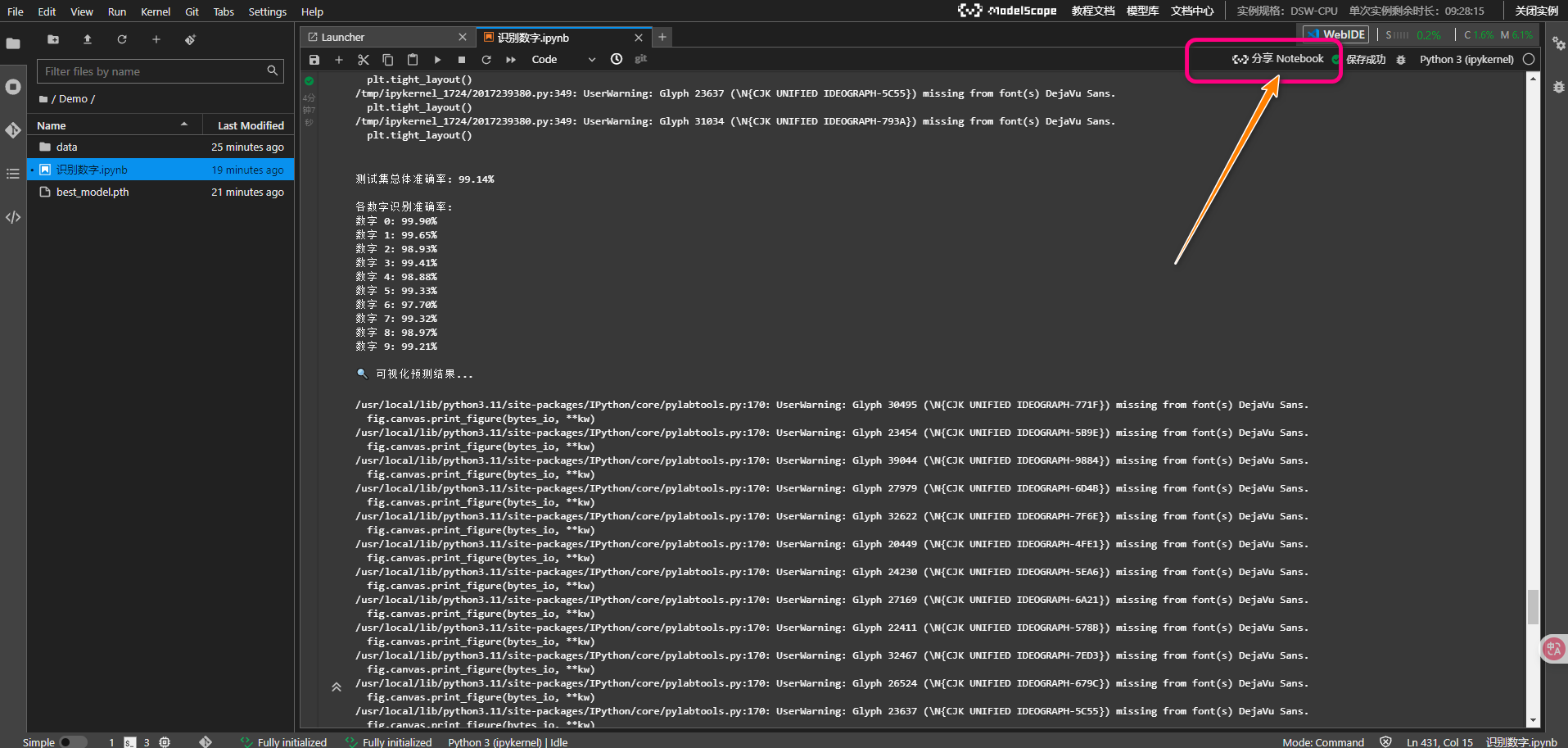Click the kernel status circle indicator

[1528, 59]
